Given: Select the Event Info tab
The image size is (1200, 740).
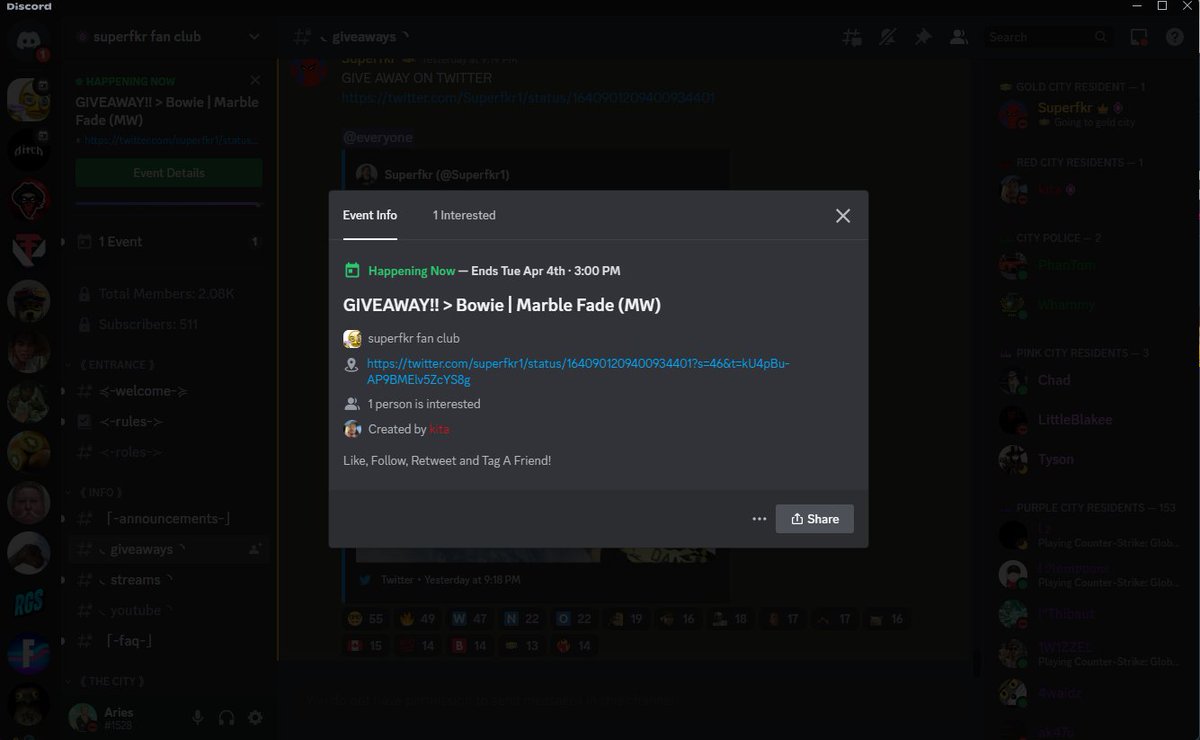Looking at the screenshot, I should coord(370,215).
